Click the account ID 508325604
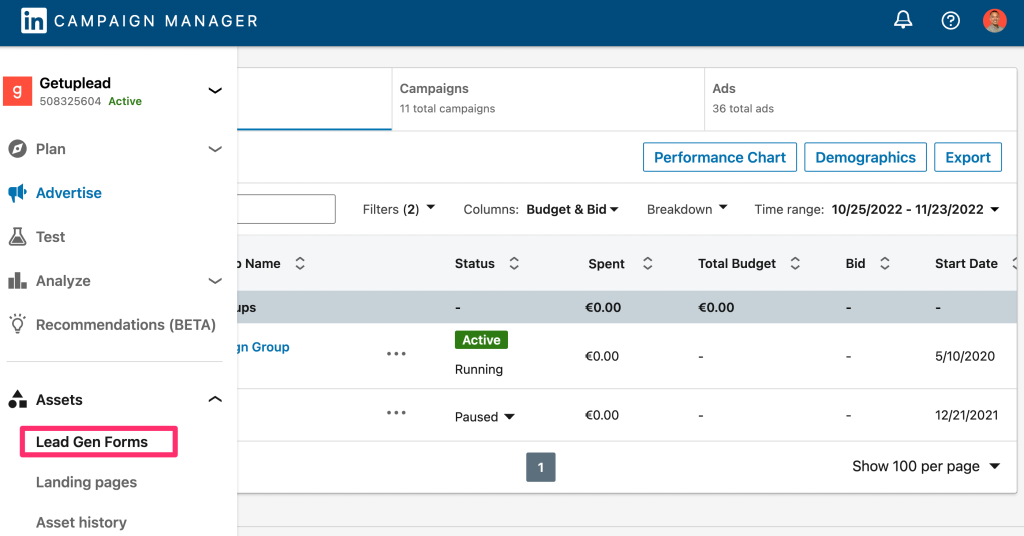This screenshot has width=1024, height=536. 70,101
